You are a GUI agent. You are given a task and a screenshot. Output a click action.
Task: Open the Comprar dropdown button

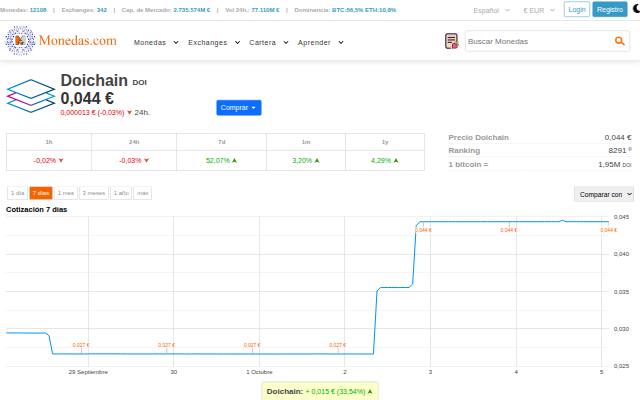[x=239, y=108]
